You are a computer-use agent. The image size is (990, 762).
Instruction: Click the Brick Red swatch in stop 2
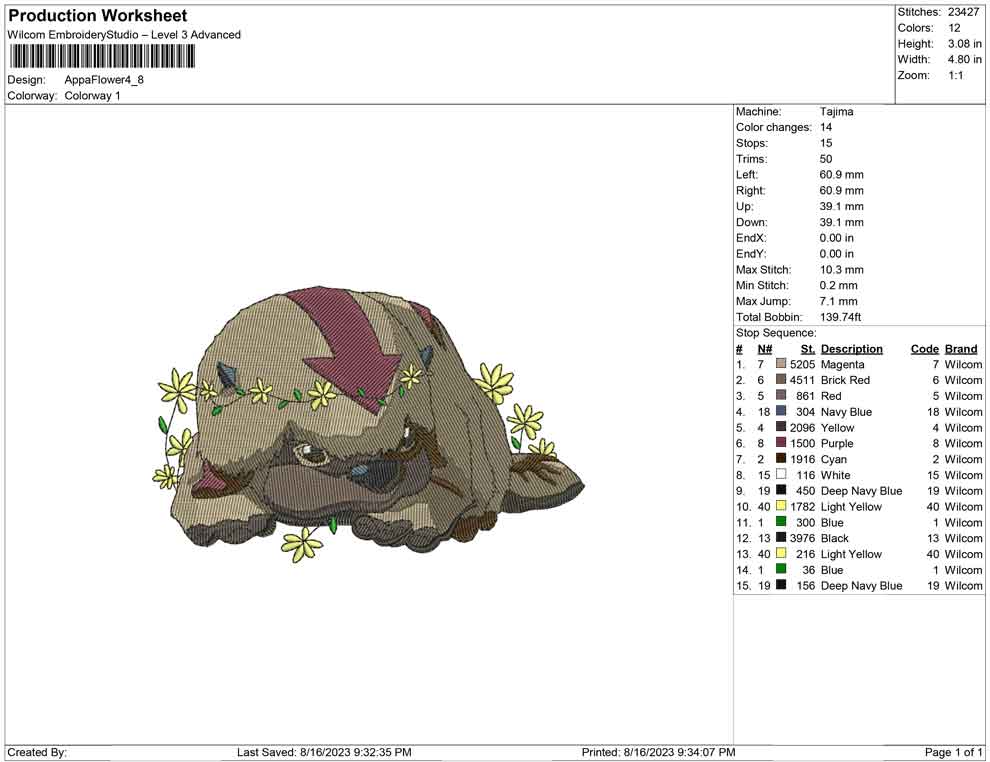(x=781, y=379)
